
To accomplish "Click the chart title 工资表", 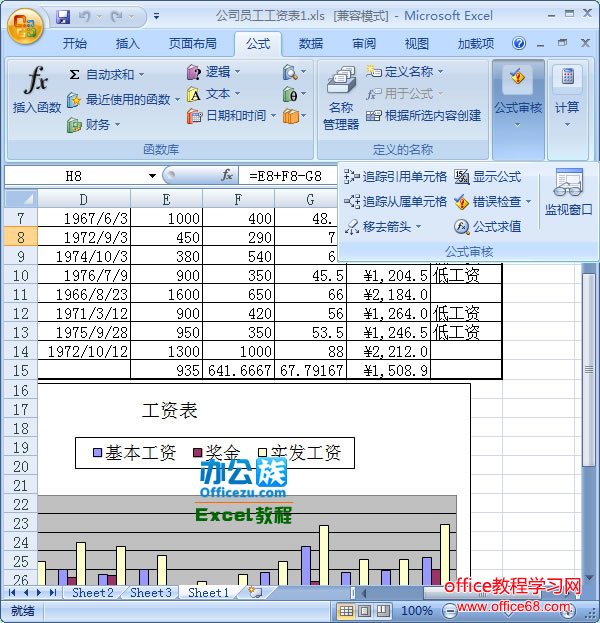I will (x=170, y=410).
